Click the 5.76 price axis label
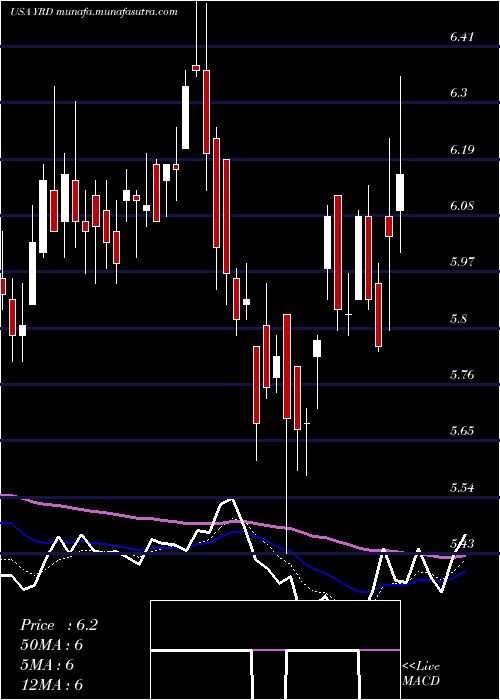 (x=461, y=375)
